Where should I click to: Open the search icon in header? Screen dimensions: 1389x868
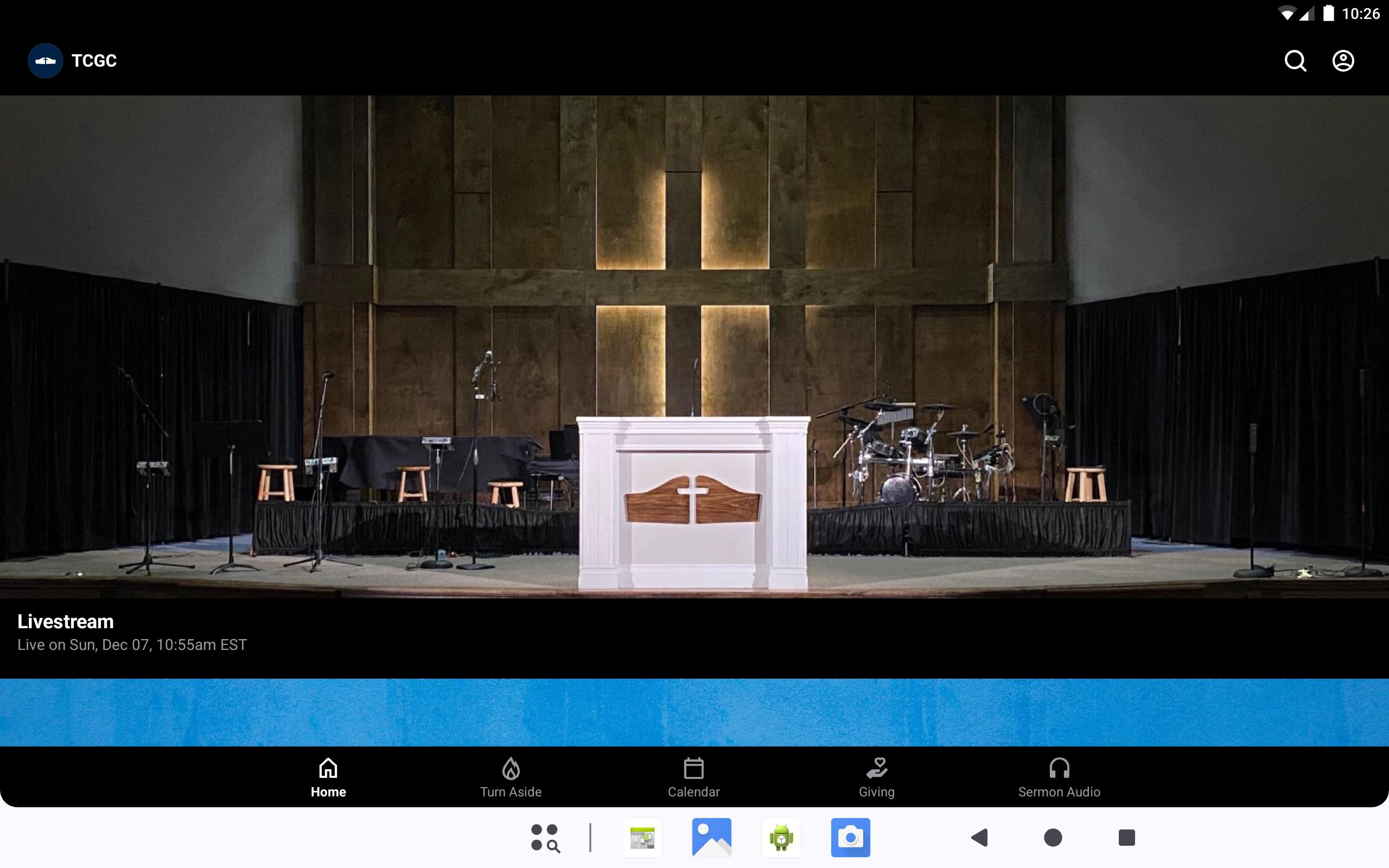coord(1295,61)
